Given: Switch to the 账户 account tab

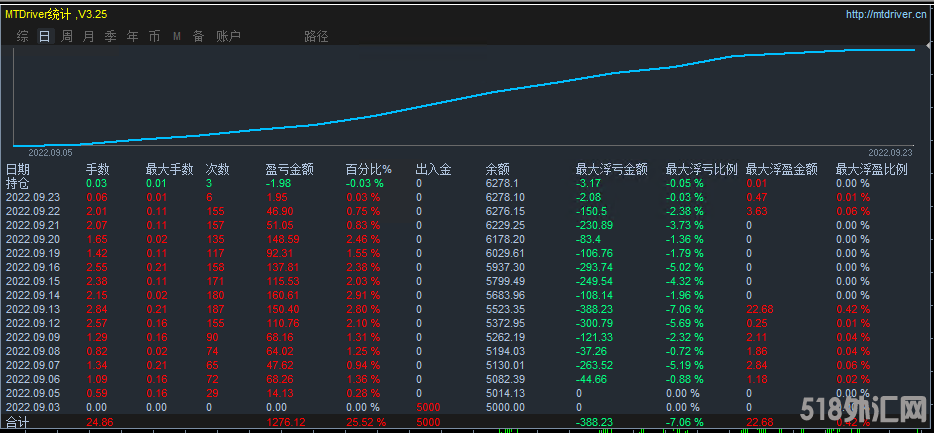Looking at the screenshot, I should click(x=228, y=36).
